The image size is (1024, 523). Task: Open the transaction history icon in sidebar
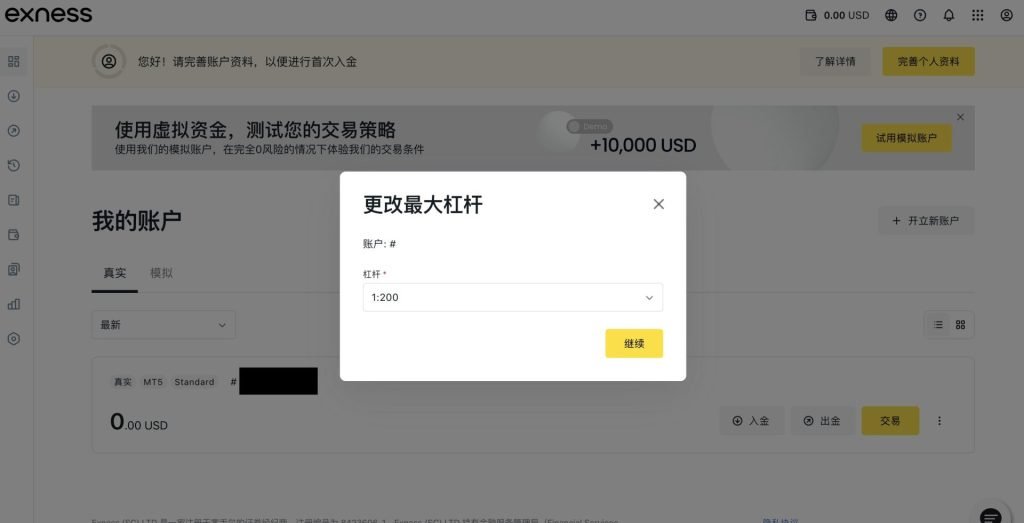pos(14,166)
